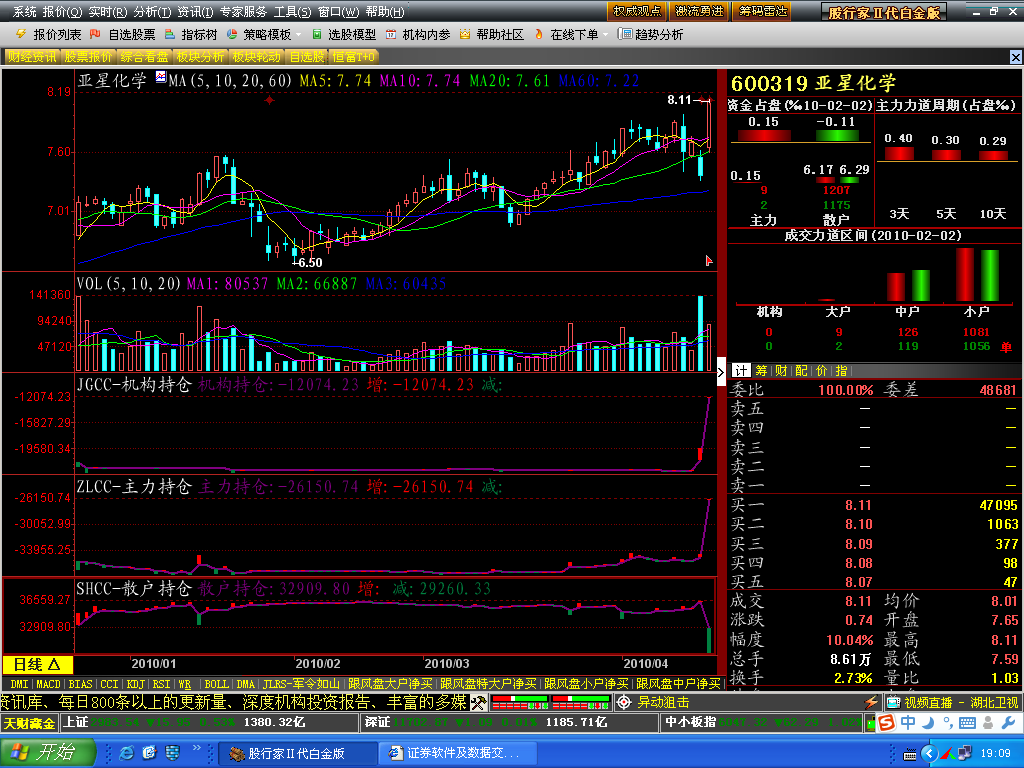
Task: Click the 筹码雷达 button
Action: (763, 11)
